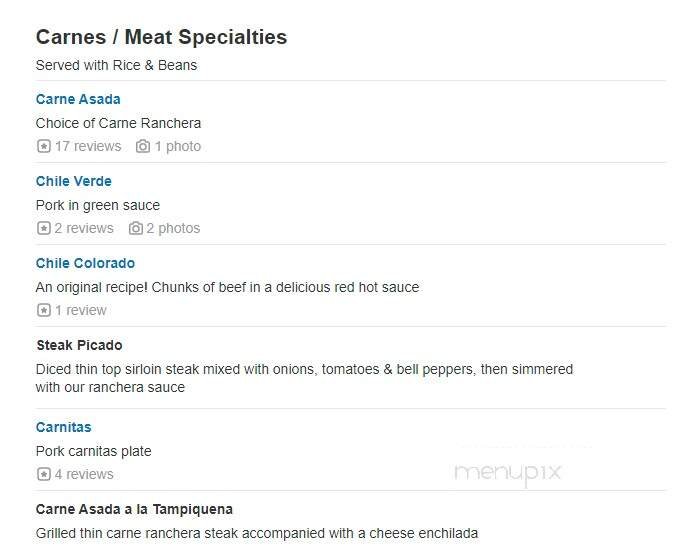View the 17 reviews for Carne Asada

(88, 146)
